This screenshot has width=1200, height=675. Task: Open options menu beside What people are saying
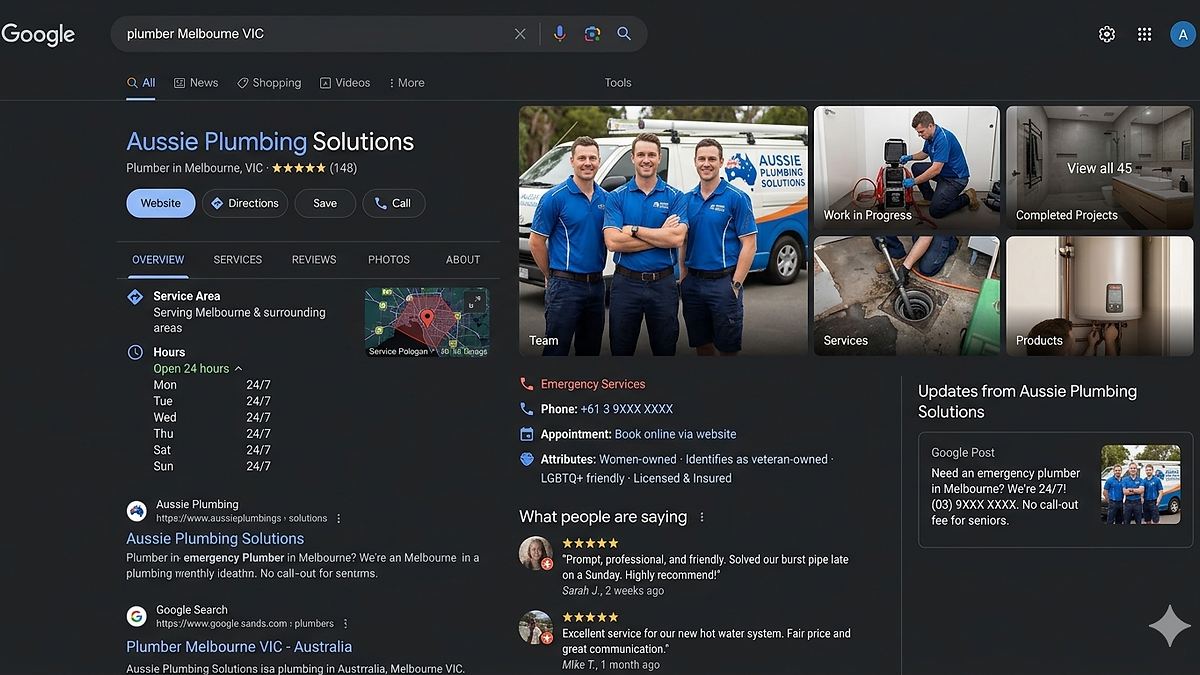point(702,517)
